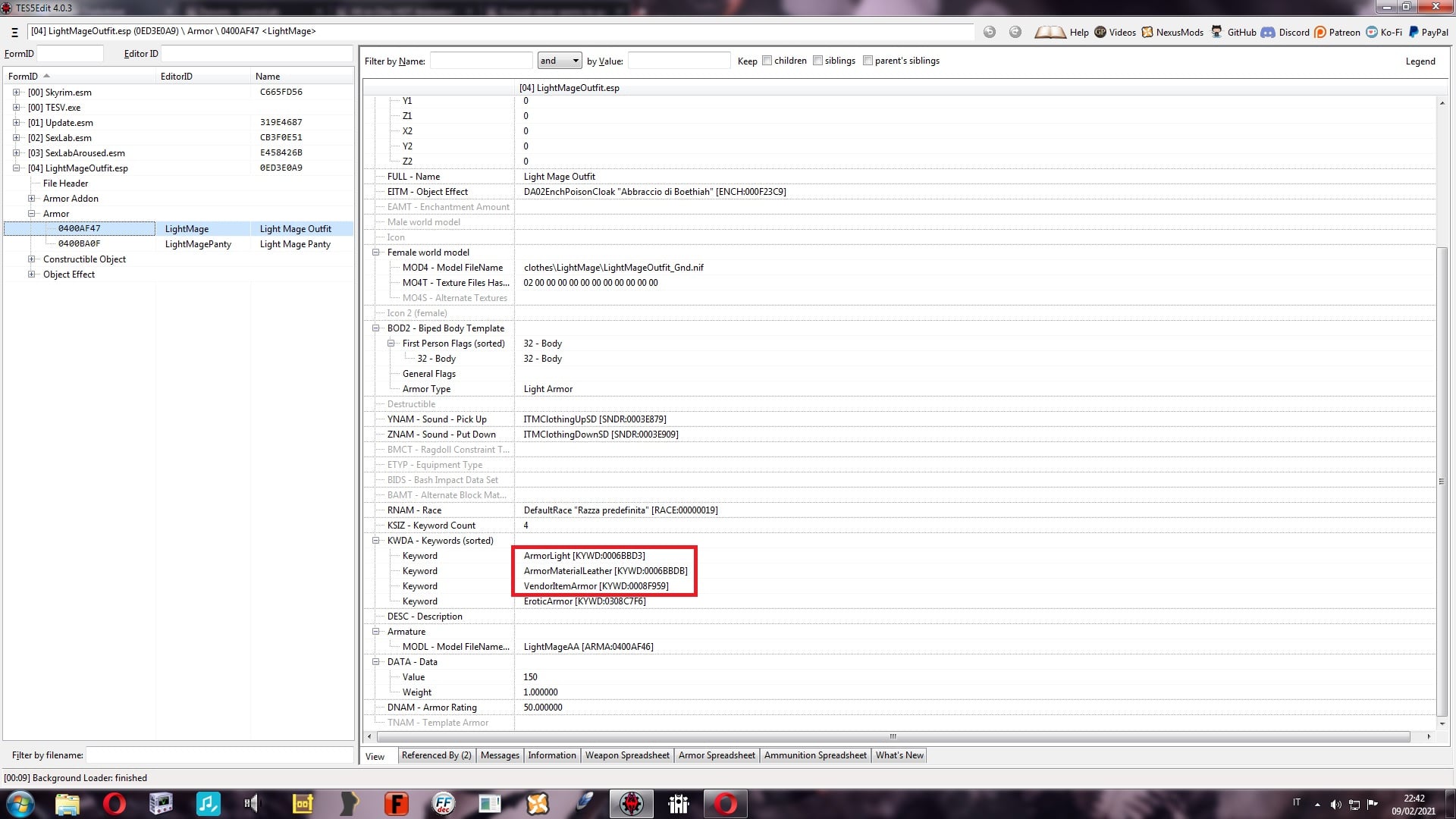Image resolution: width=1456 pixels, height=819 pixels.
Task: Focus the filter by Value field
Action: [x=679, y=61]
